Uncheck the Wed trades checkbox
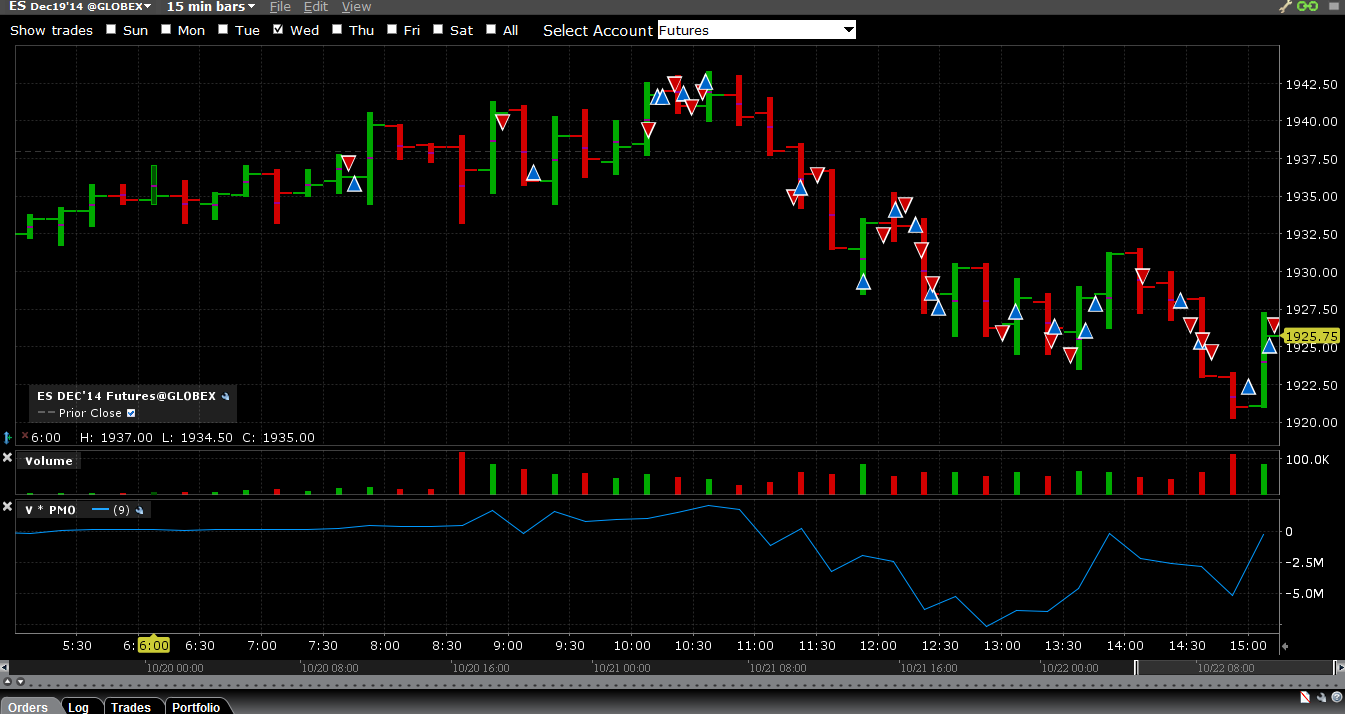The image size is (1345, 714). [x=278, y=30]
